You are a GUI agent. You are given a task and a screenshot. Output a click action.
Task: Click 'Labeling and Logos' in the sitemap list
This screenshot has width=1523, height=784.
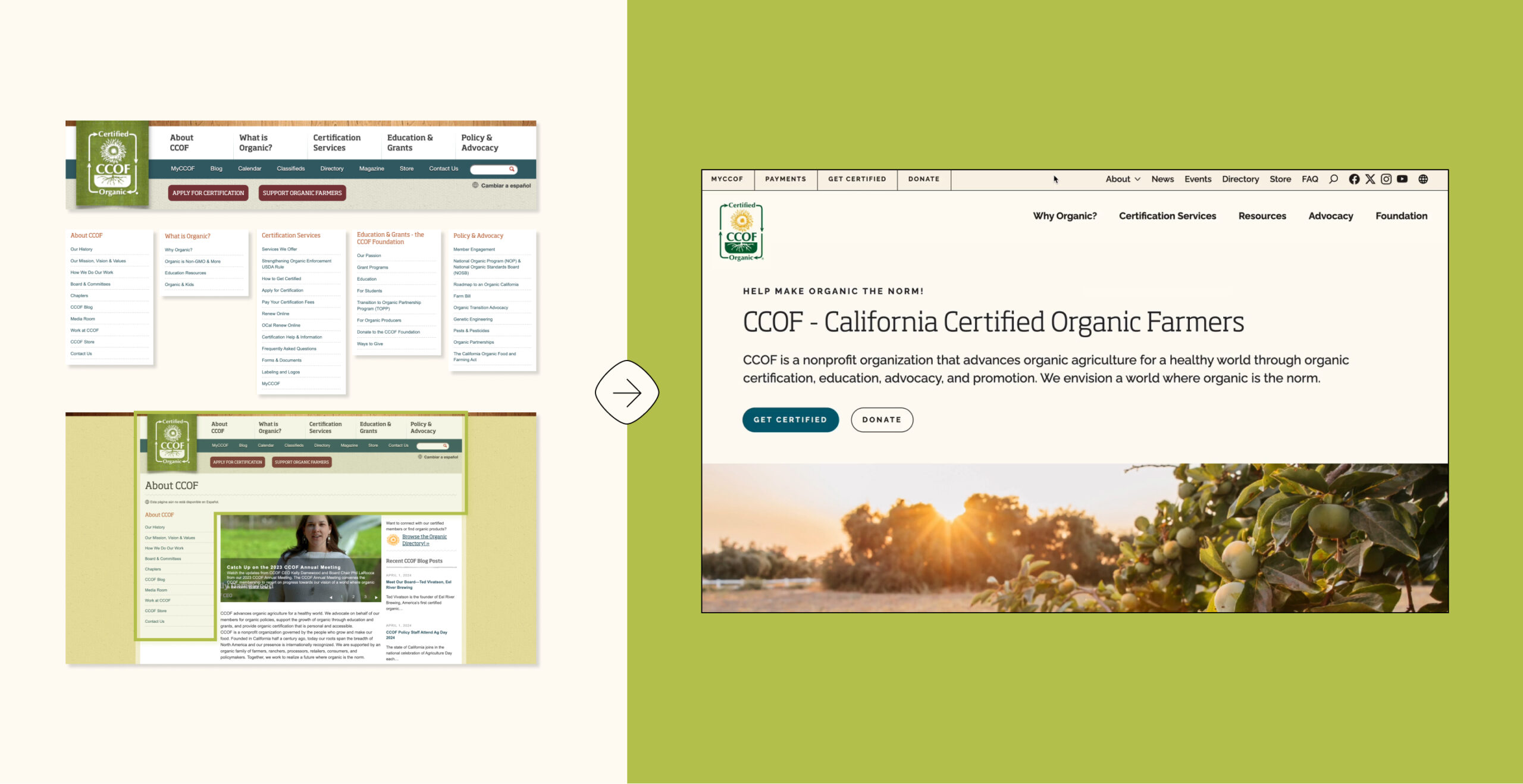281,372
